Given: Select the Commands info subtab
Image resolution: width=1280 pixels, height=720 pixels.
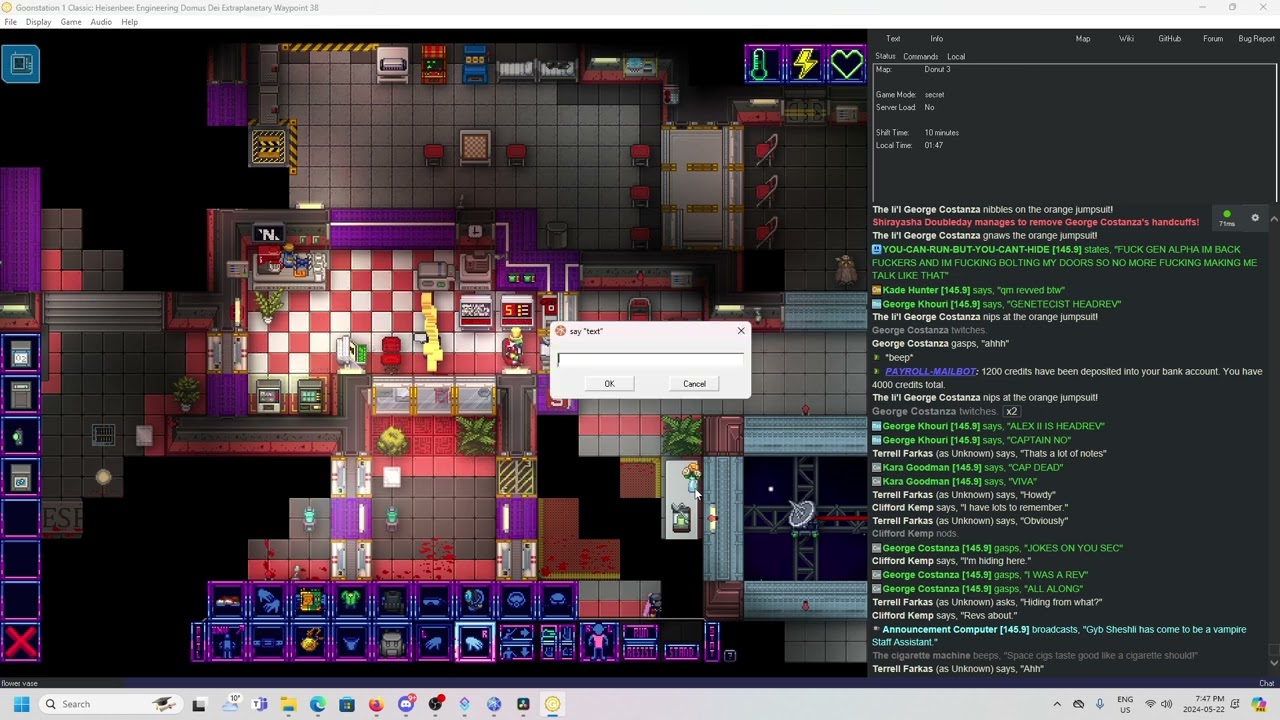Looking at the screenshot, I should tap(920, 57).
